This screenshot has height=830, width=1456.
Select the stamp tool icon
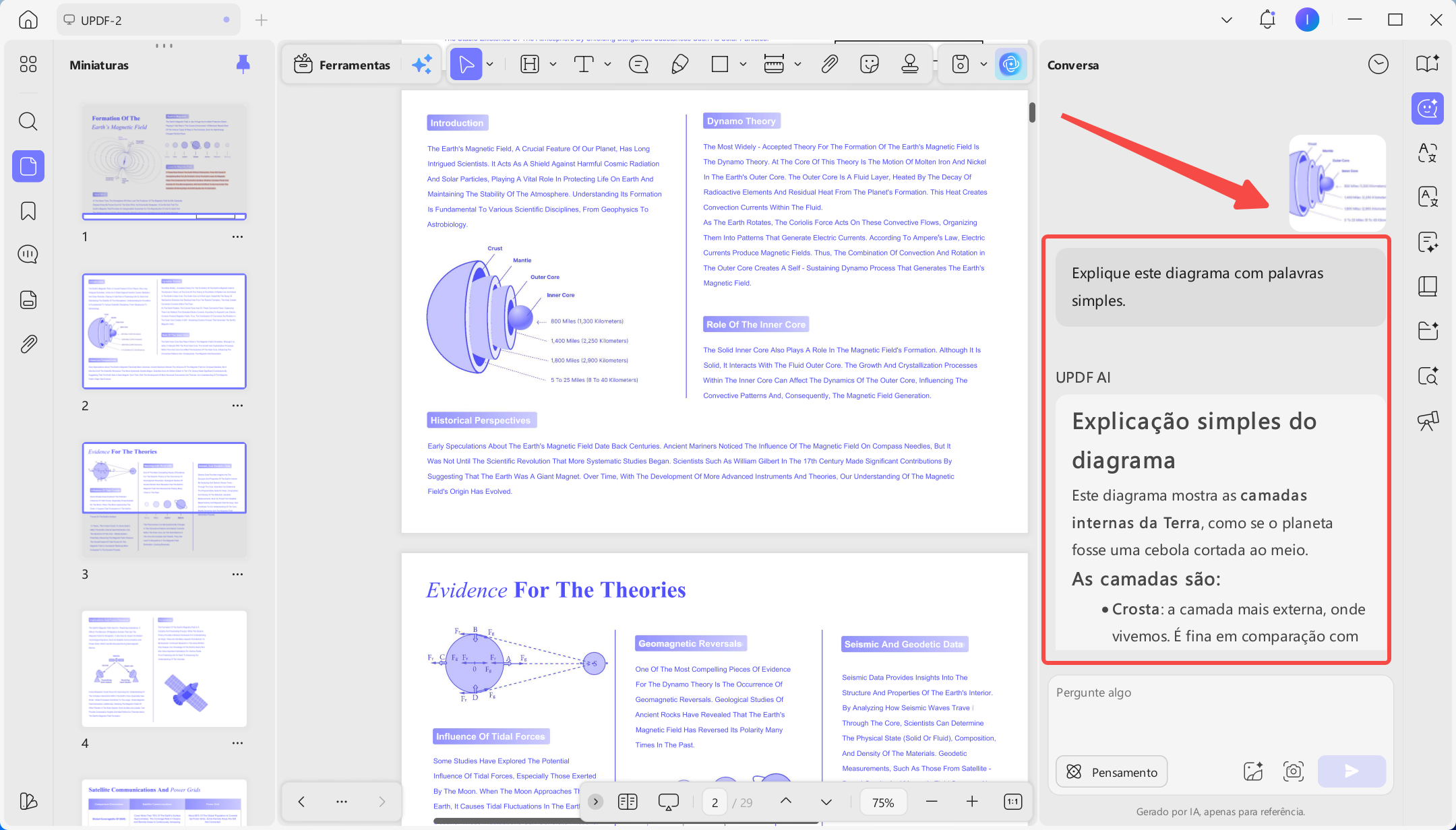pos(910,65)
